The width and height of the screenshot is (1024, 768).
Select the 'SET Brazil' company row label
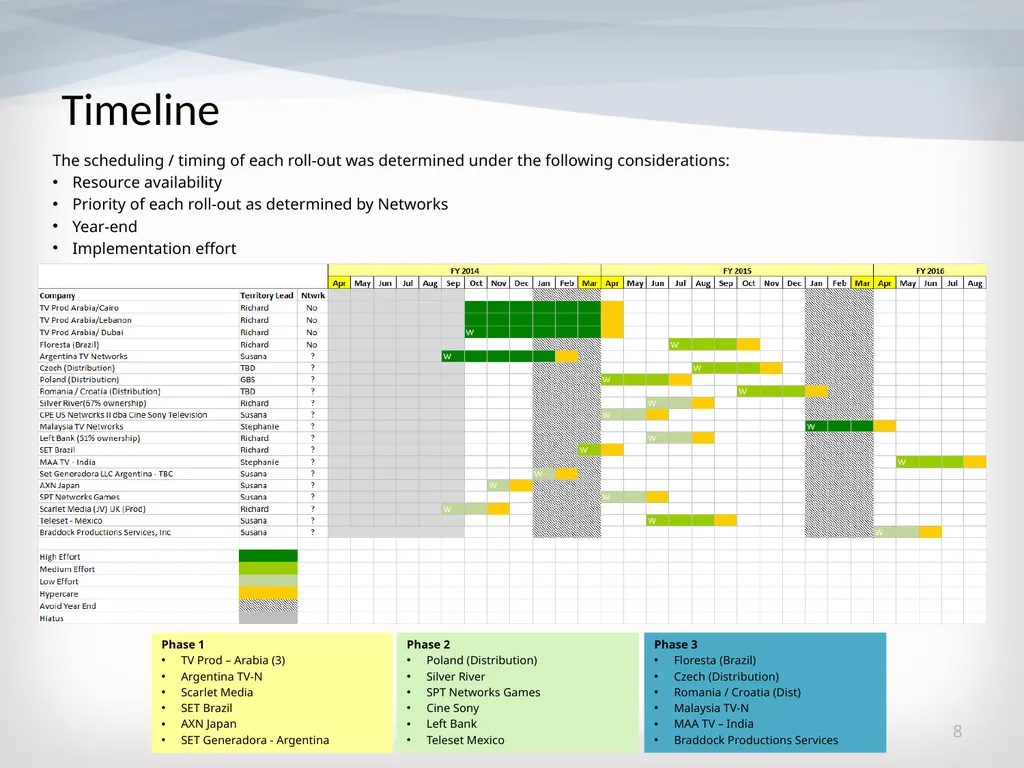click(57, 450)
